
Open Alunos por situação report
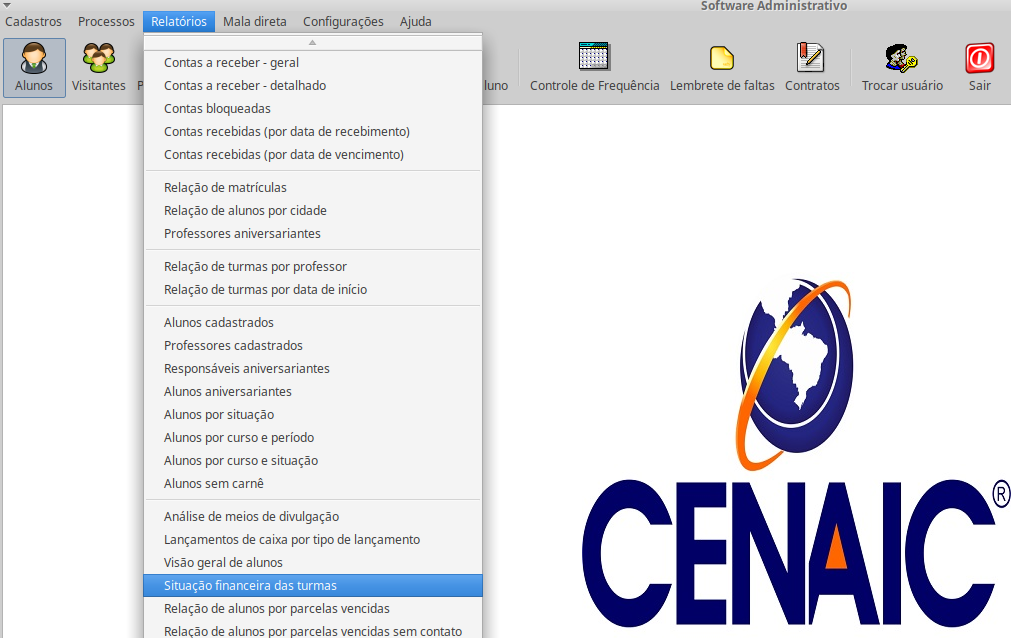pyautogui.click(x=313, y=415)
